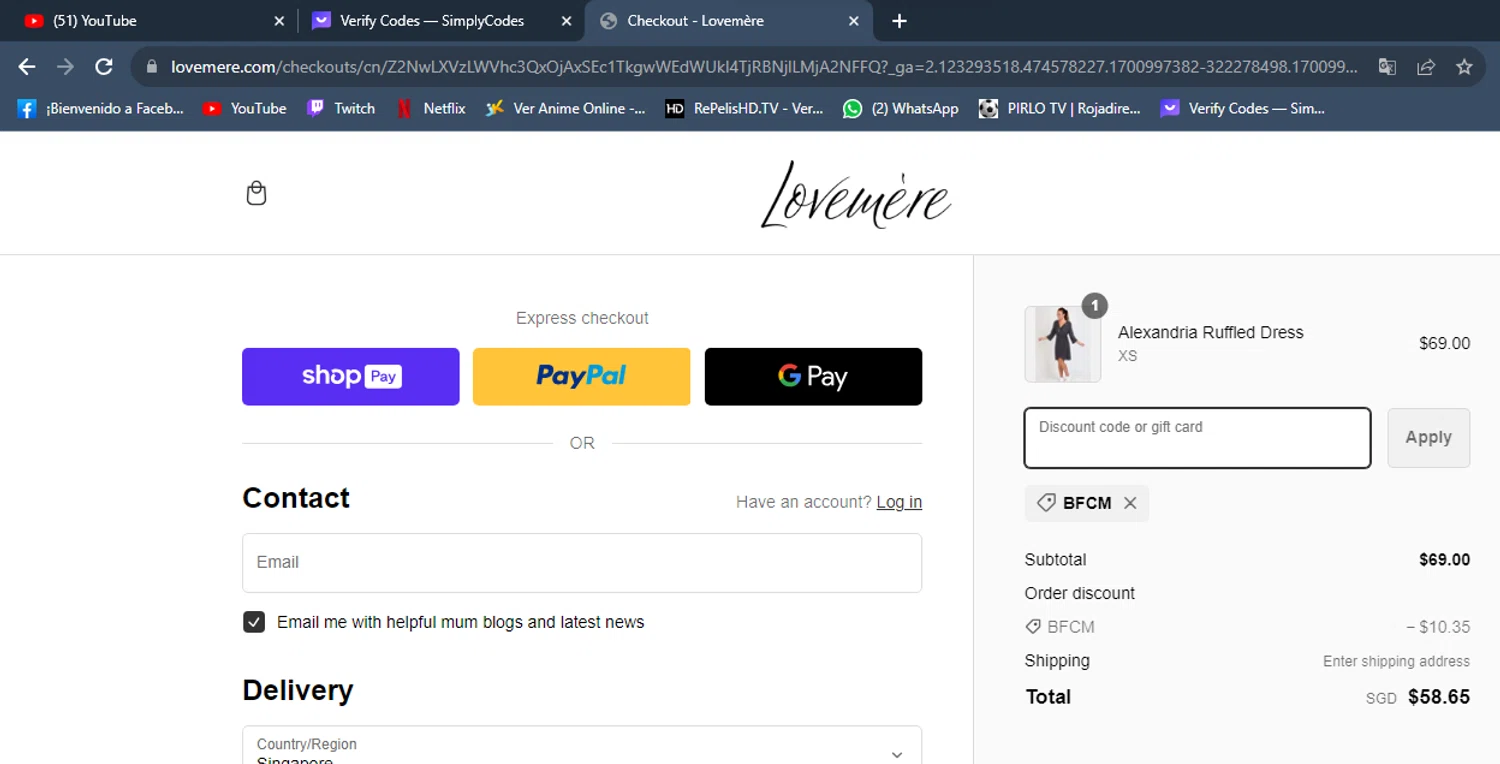Pay with Google Pay

[813, 377]
